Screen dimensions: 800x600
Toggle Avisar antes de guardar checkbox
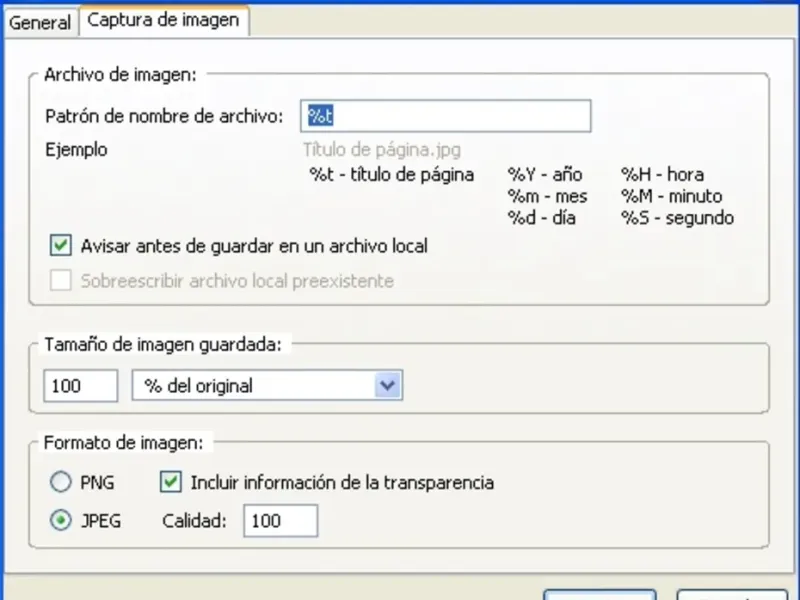(x=61, y=245)
